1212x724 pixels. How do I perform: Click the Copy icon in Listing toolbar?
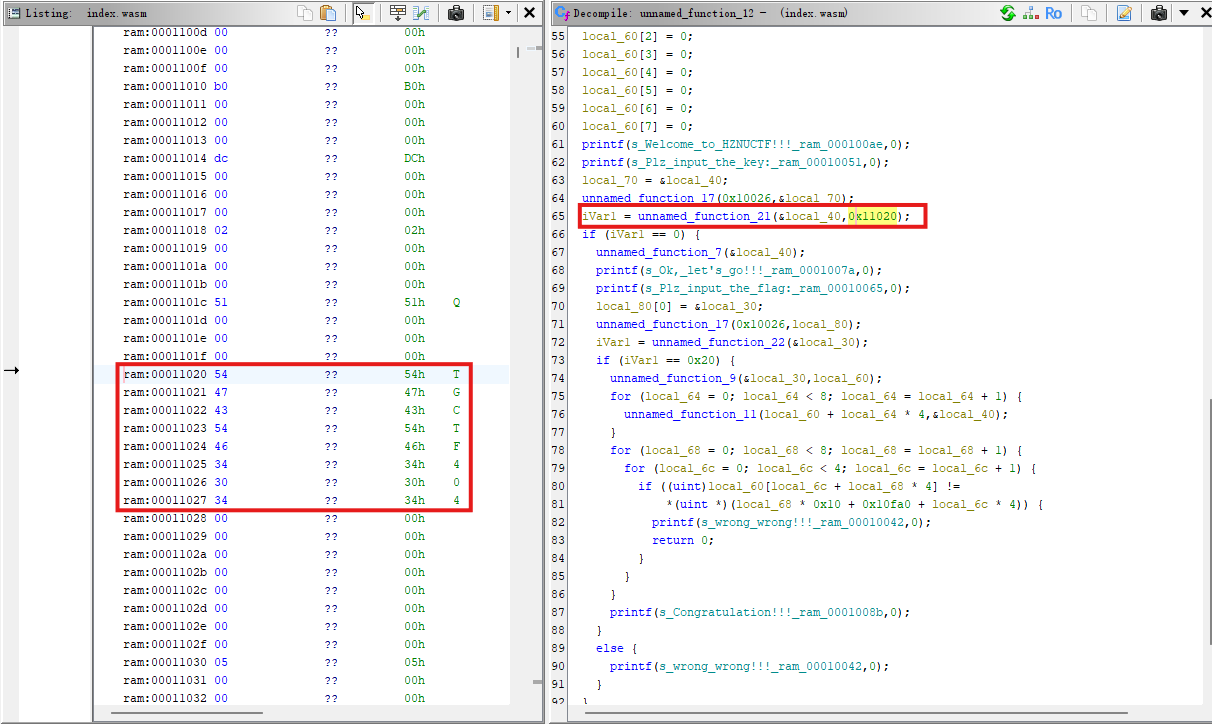[305, 13]
